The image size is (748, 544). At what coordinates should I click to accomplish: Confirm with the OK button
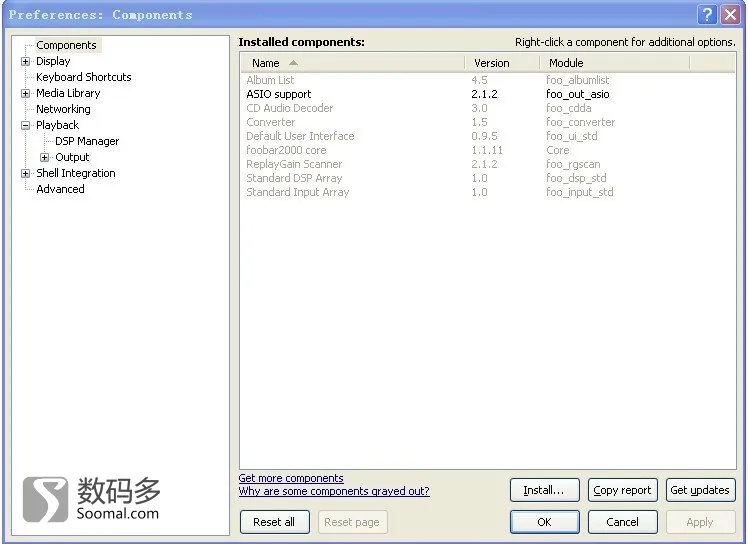coord(544,522)
